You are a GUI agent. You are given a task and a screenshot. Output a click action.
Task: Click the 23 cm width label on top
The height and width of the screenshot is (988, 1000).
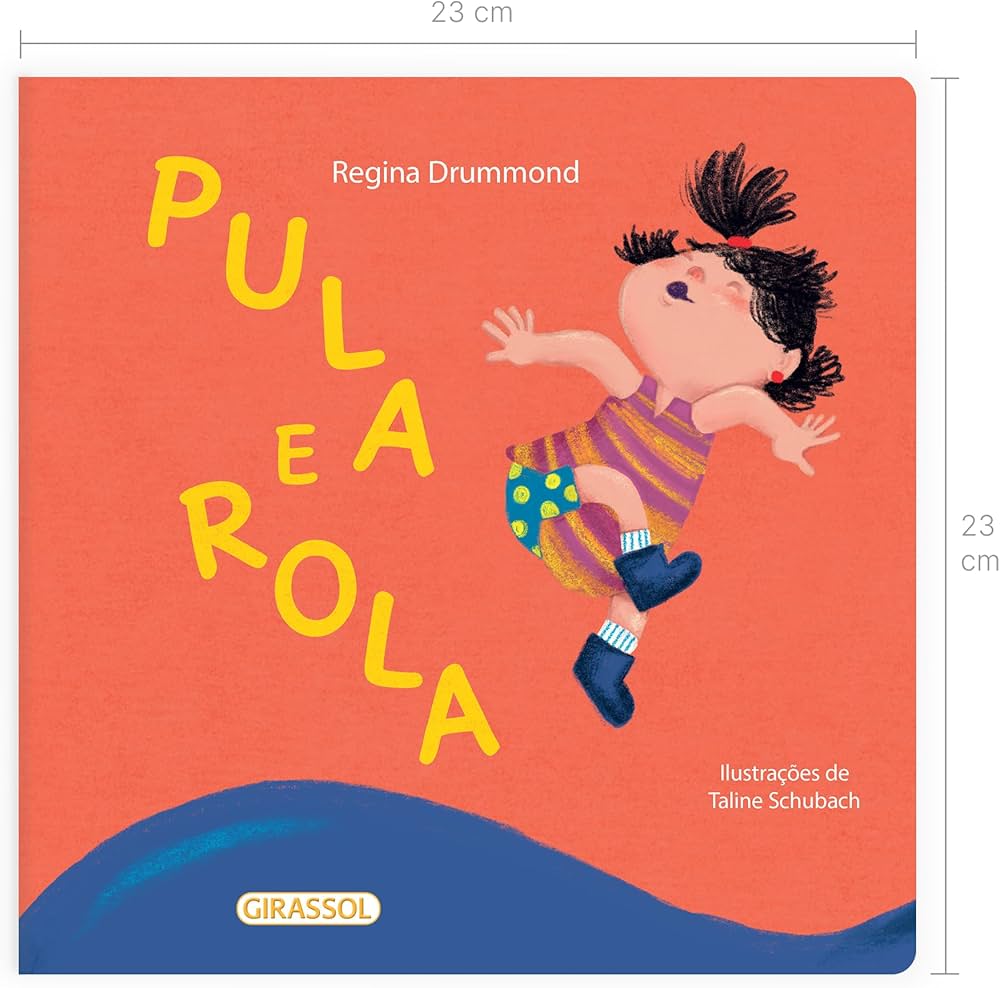click(471, 13)
